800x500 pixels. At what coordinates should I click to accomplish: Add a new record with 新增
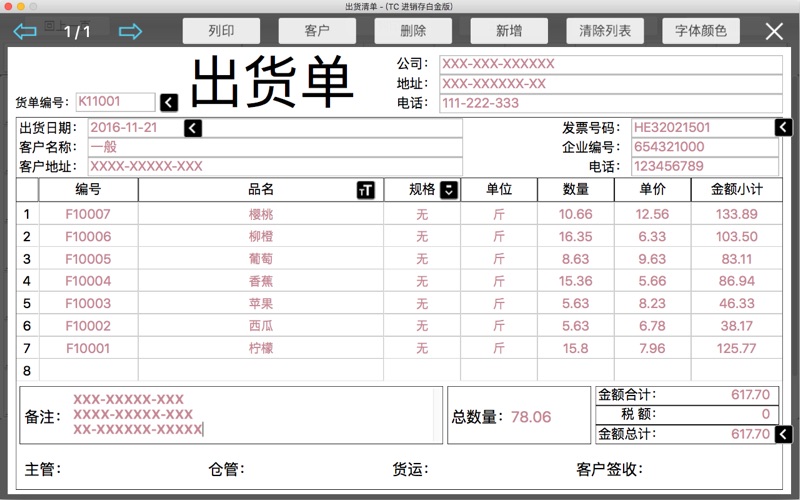click(x=509, y=31)
